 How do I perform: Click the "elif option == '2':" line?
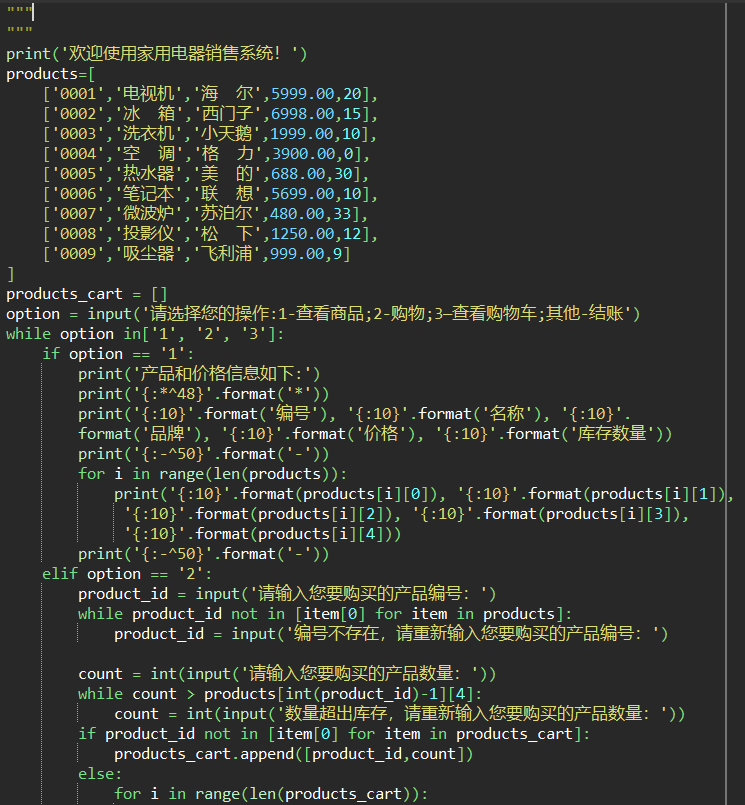pos(127,574)
